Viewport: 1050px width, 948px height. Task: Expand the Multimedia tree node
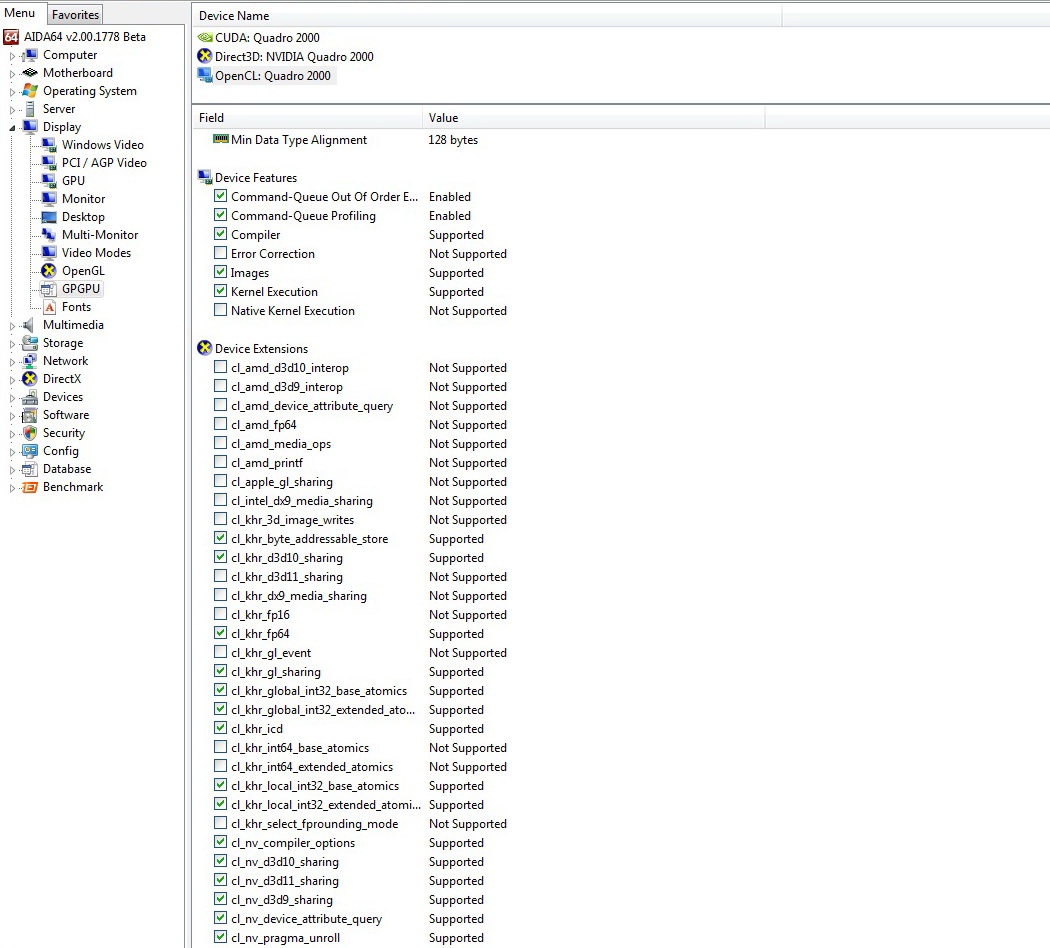click(x=12, y=327)
